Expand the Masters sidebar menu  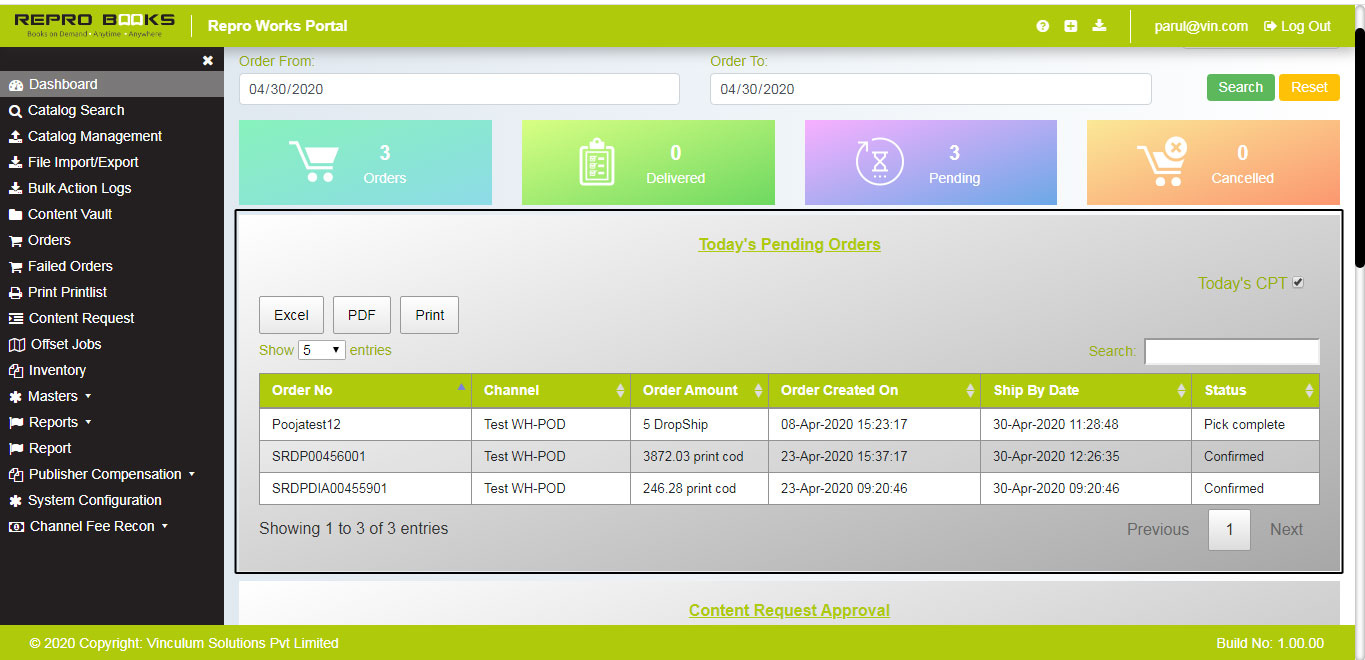coord(50,396)
